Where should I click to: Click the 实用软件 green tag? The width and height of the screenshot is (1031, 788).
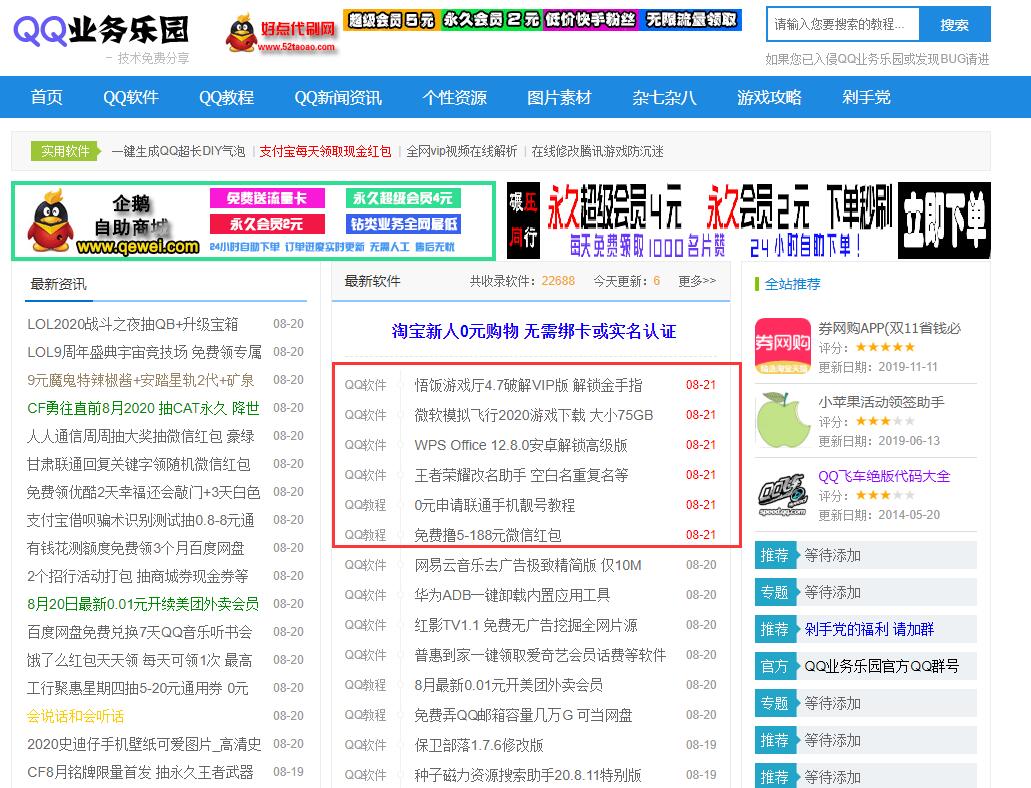pyautogui.click(x=65, y=151)
